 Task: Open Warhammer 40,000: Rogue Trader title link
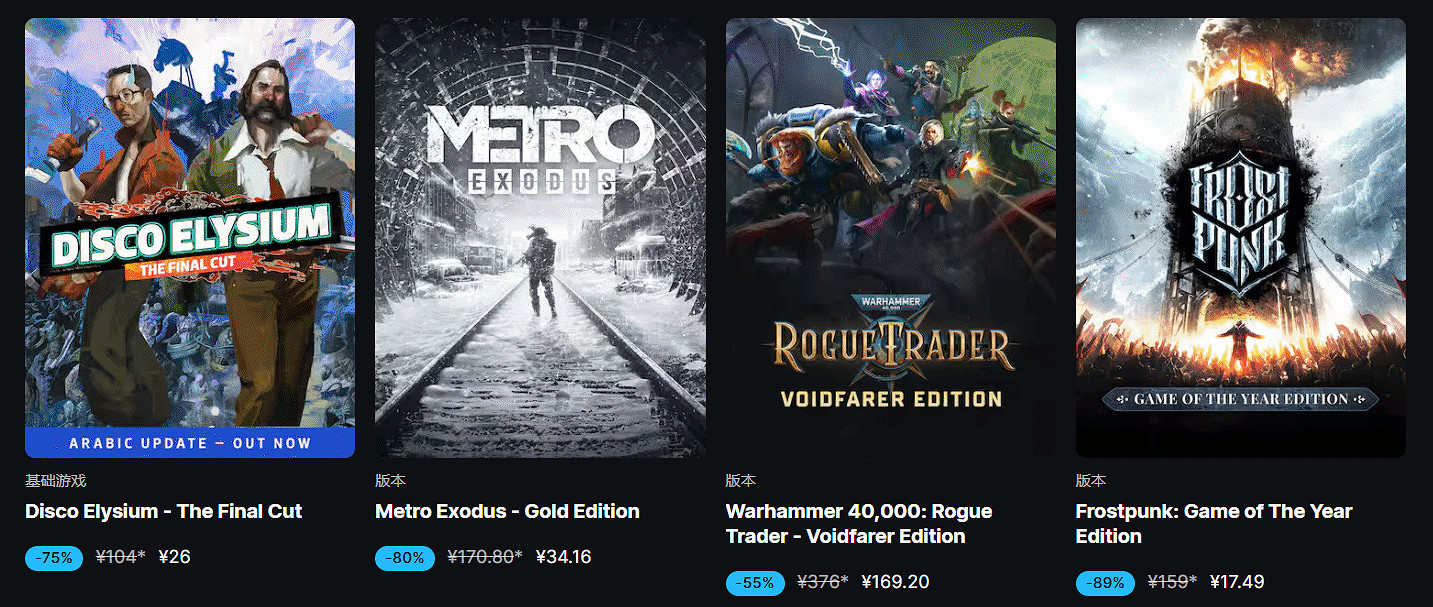pos(859,523)
